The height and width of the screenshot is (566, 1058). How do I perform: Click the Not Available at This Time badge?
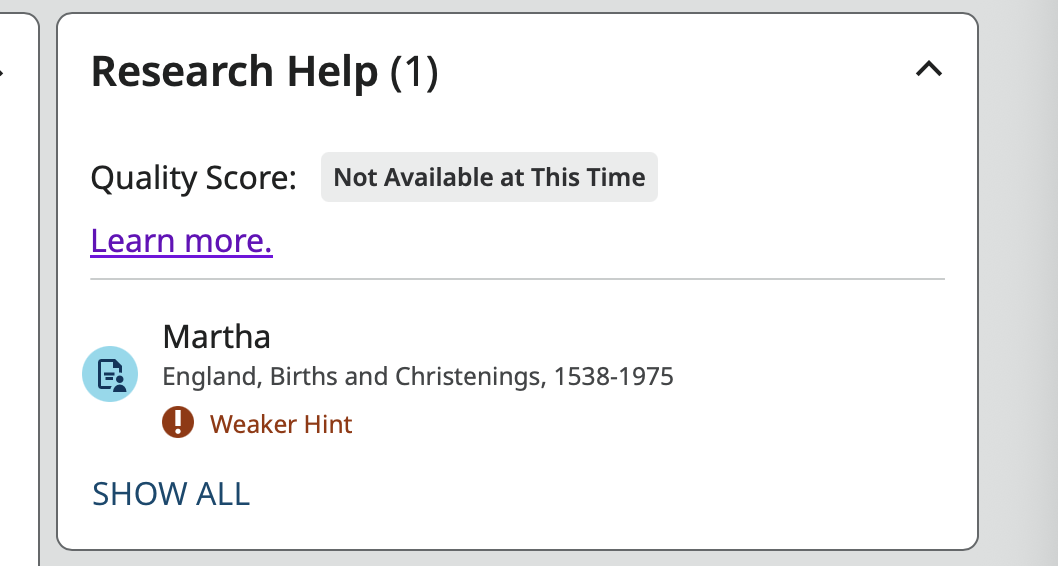(x=489, y=177)
